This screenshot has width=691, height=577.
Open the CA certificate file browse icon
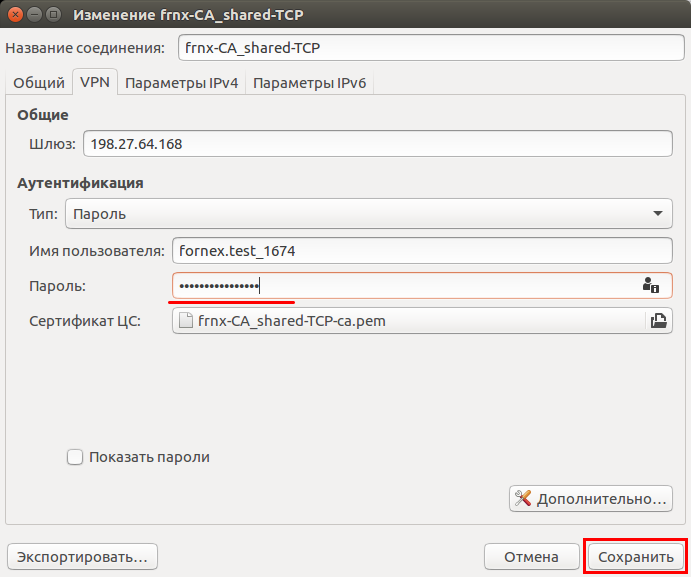[658, 321]
